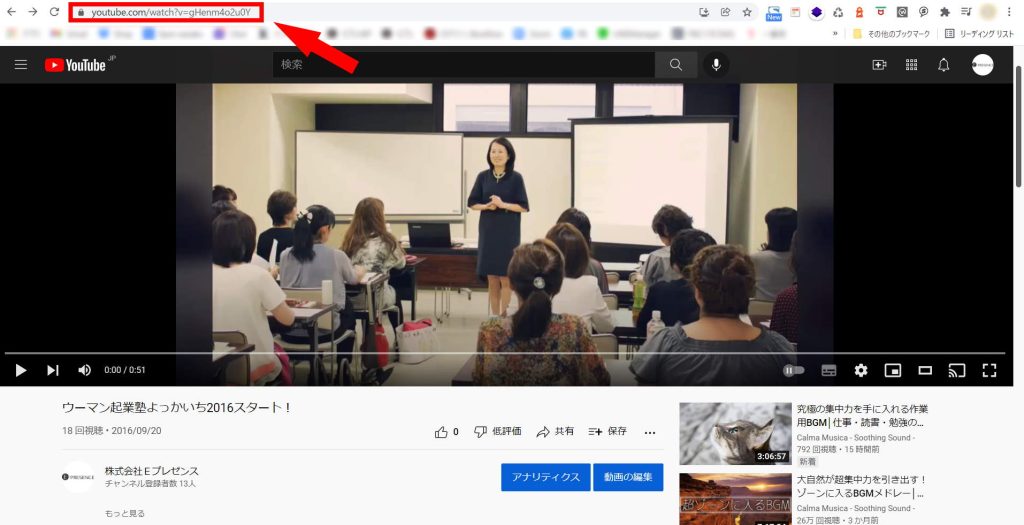Open Chrome three-dot menu
The height and width of the screenshot is (525, 1024).
tap(1010, 12)
